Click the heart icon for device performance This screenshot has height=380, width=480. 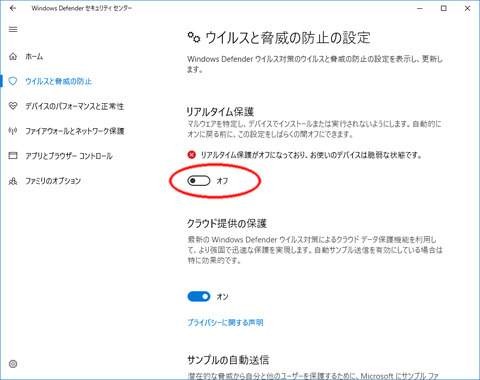pos(13,106)
